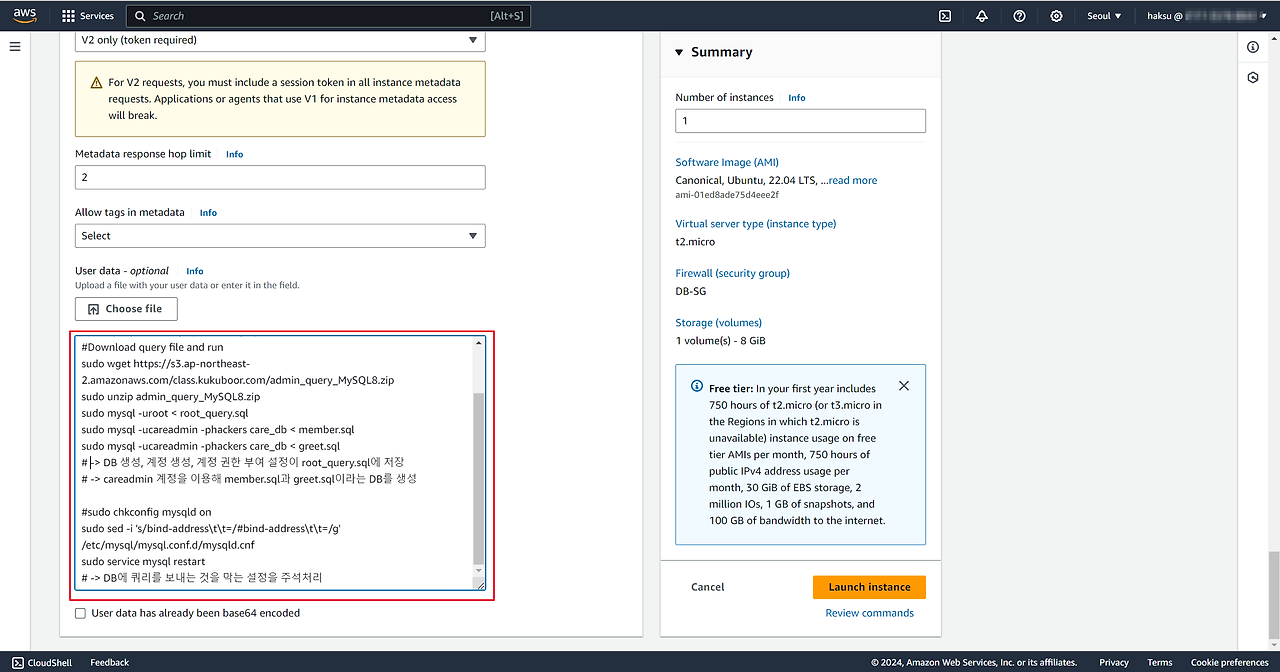Click the Choose file button
The image size is (1280, 672).
(126, 309)
